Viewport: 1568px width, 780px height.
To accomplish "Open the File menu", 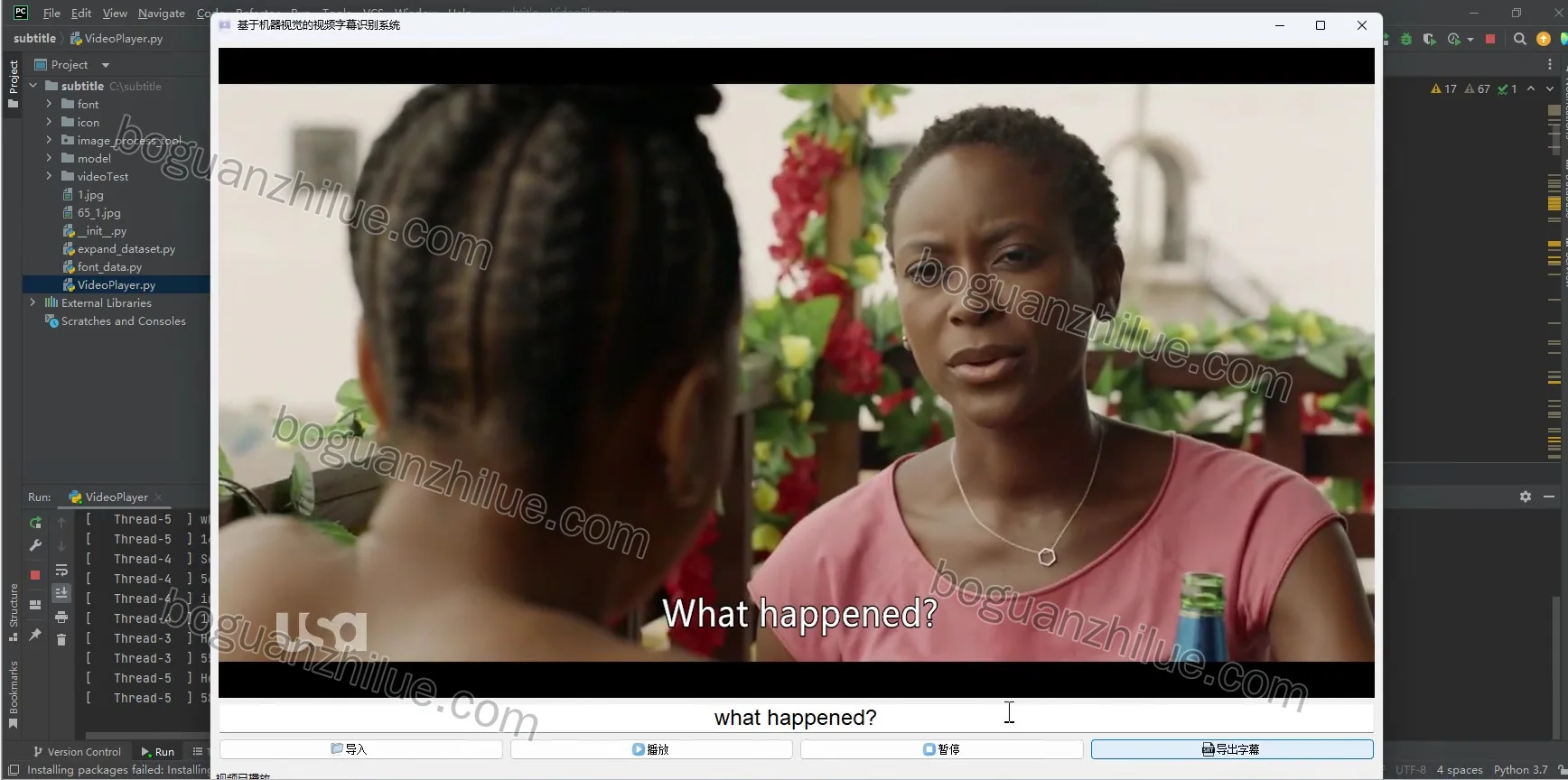I will click(51, 14).
